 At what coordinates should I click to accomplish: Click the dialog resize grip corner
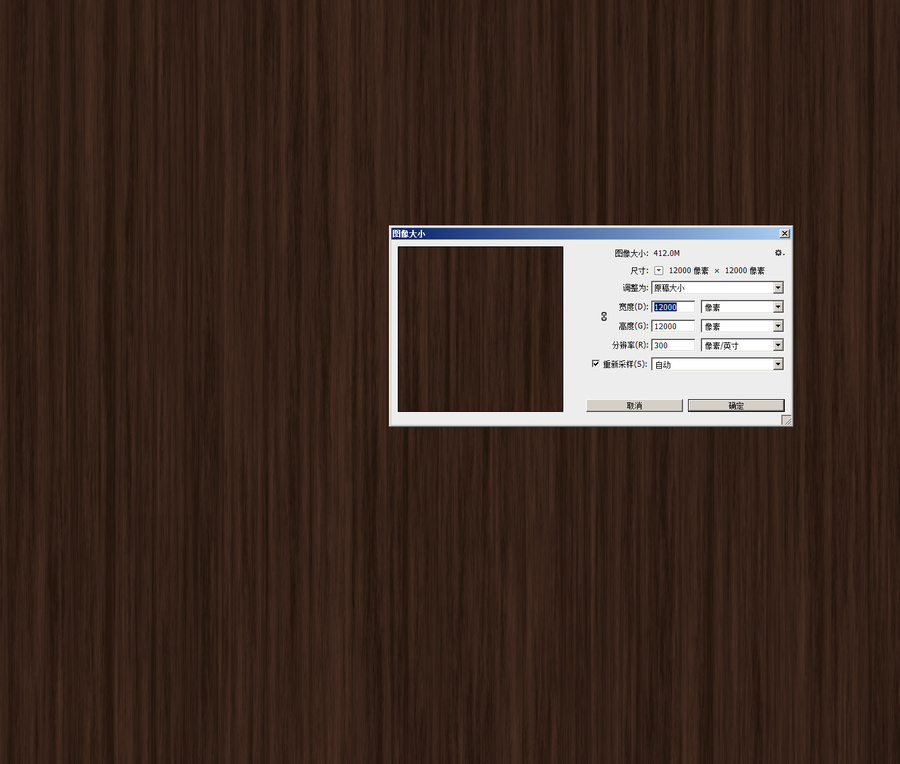(x=787, y=420)
